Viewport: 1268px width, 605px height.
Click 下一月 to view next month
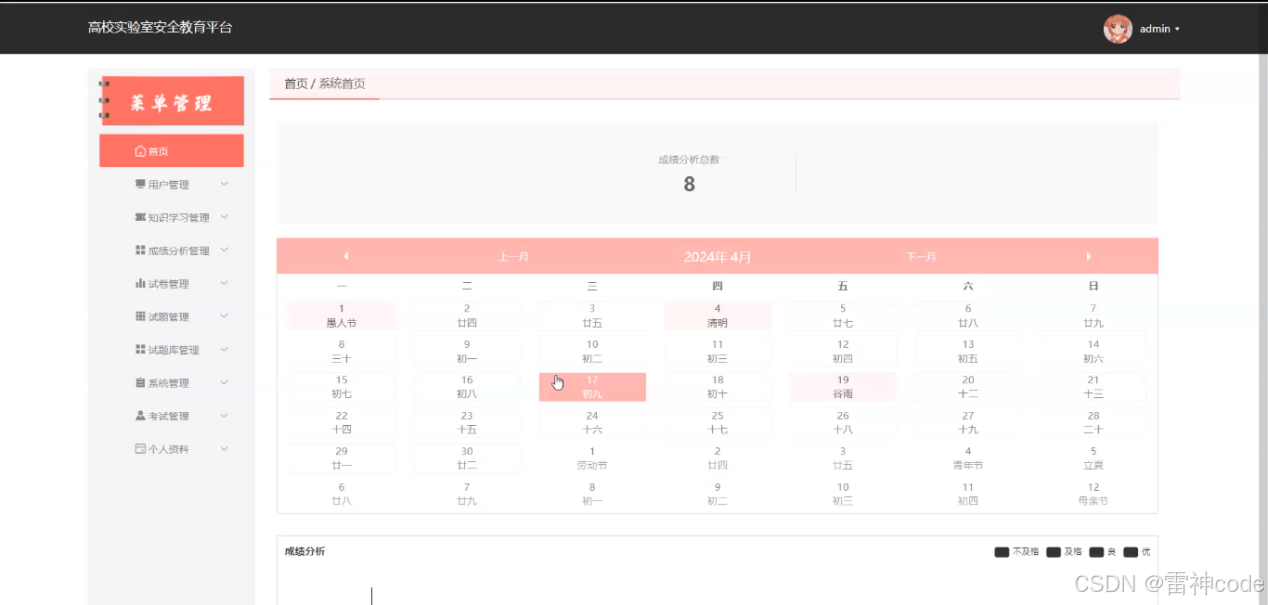coord(921,256)
